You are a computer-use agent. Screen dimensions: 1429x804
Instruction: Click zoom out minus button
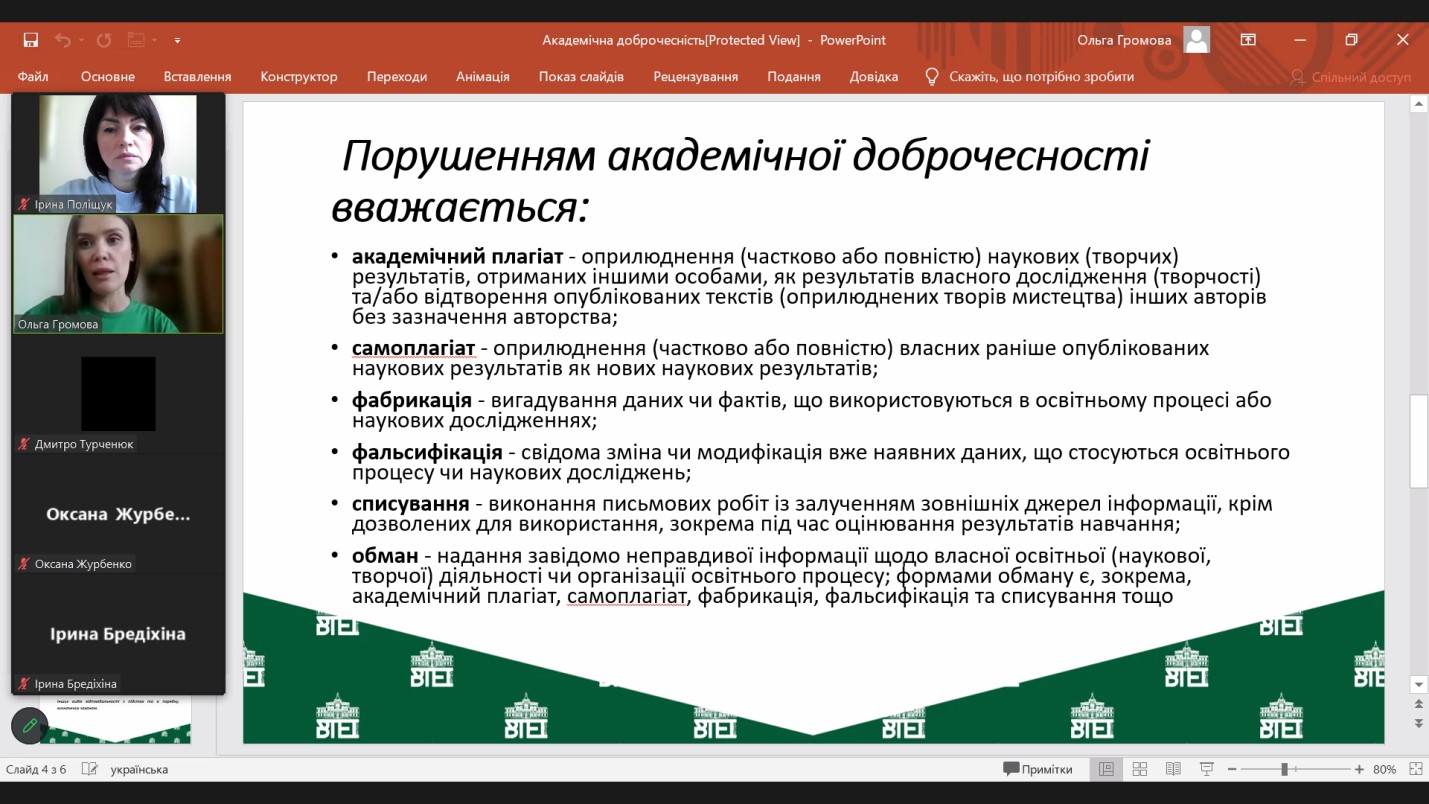[x=1232, y=769]
